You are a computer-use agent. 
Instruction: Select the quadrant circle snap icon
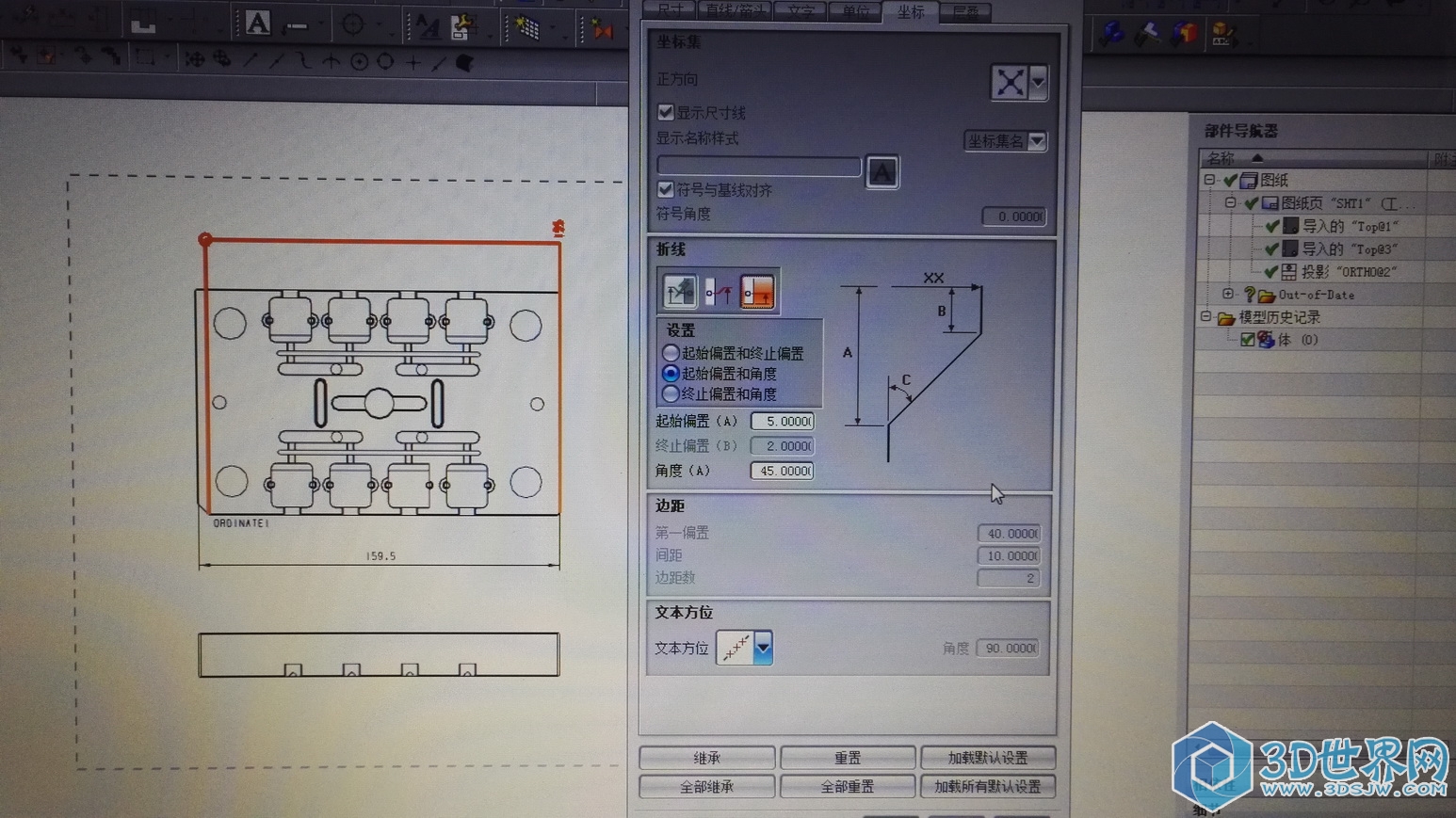[385, 62]
